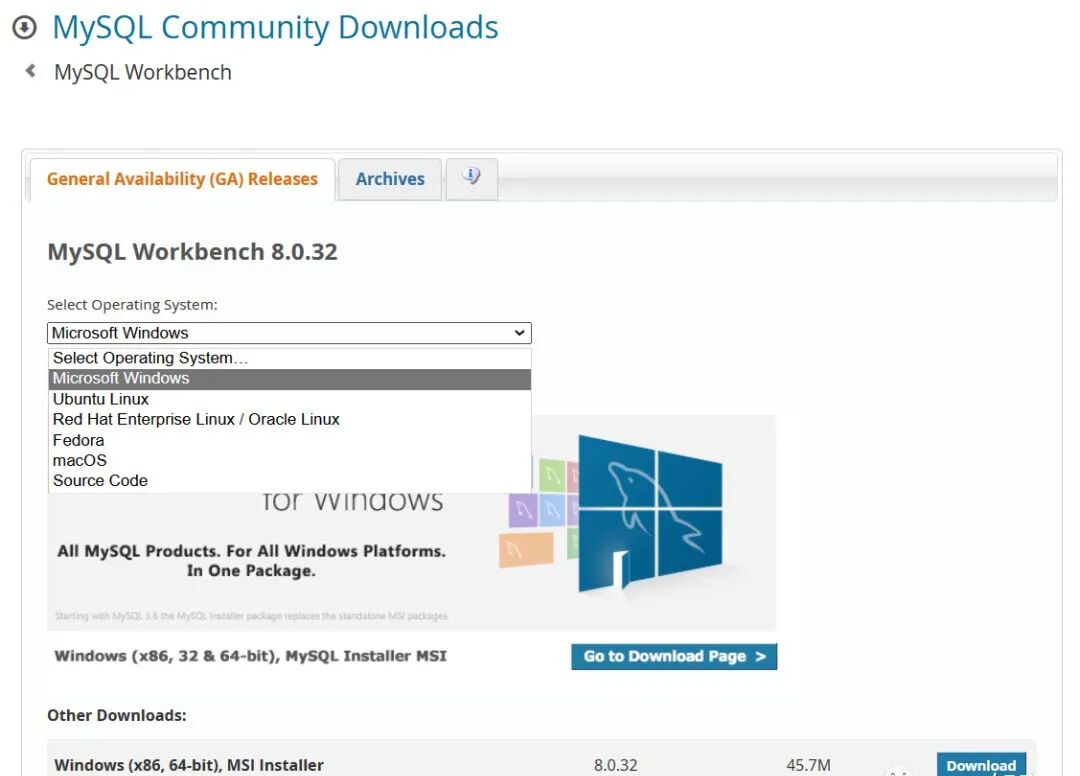Click the Go to Download Page button
The height and width of the screenshot is (776, 1080).
(674, 656)
